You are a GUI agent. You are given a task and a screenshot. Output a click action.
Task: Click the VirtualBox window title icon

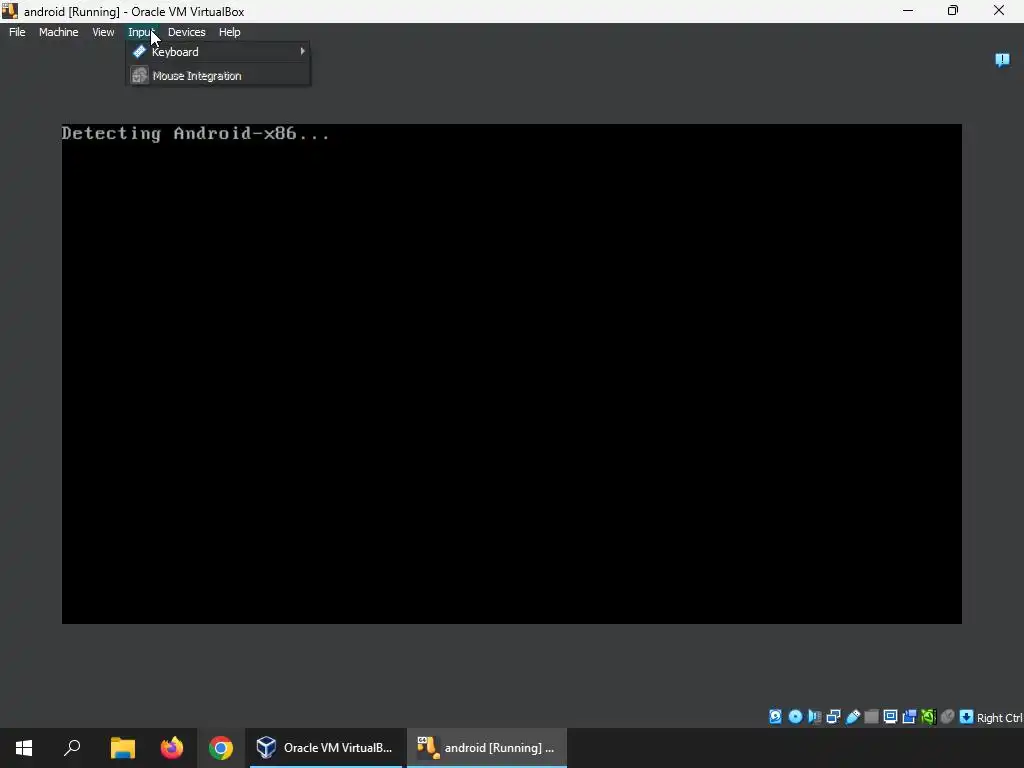tap(9, 11)
